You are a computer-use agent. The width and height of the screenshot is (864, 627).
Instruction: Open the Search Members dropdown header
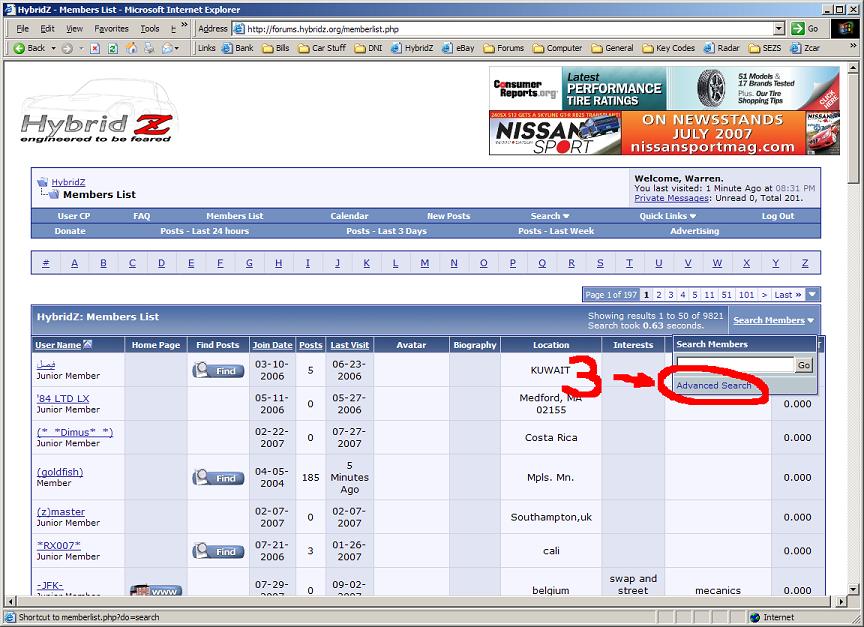[773, 320]
